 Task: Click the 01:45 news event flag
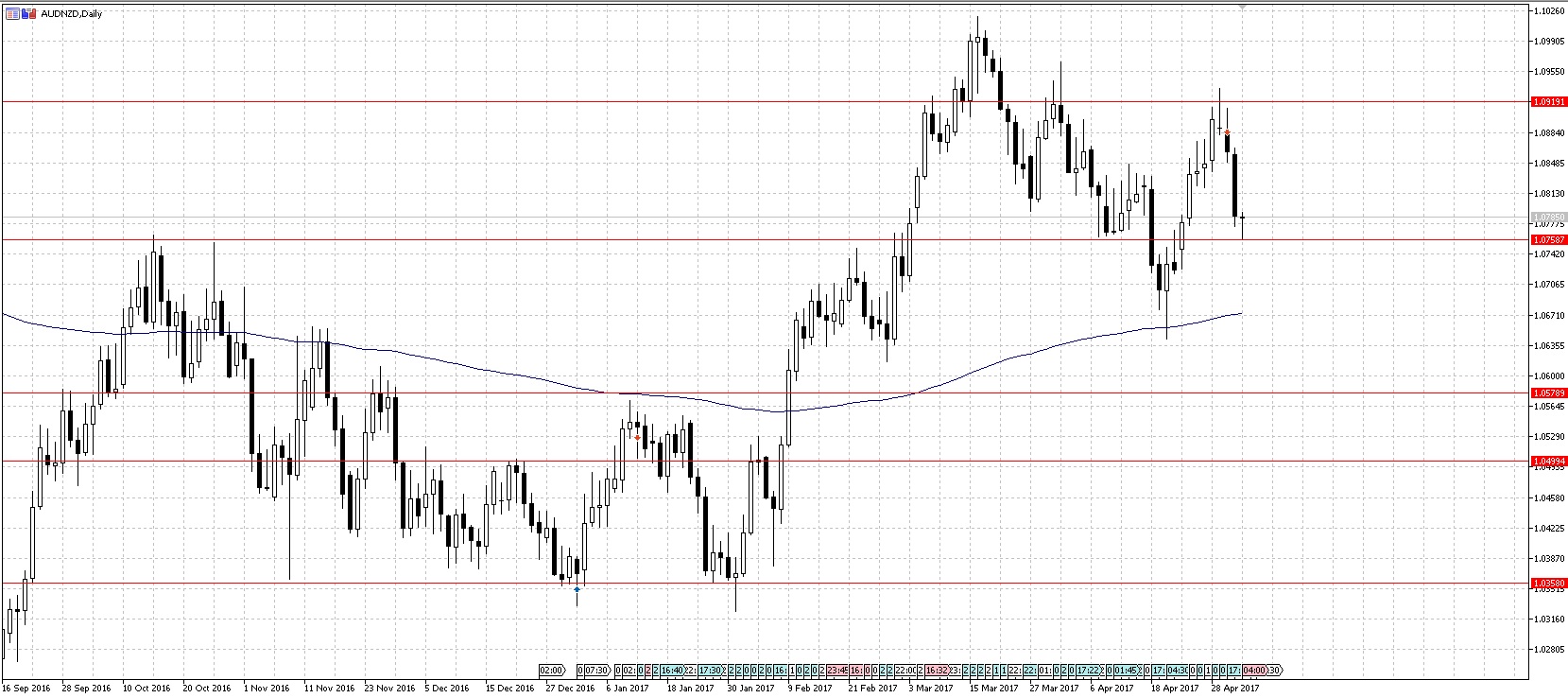click(x=1126, y=671)
